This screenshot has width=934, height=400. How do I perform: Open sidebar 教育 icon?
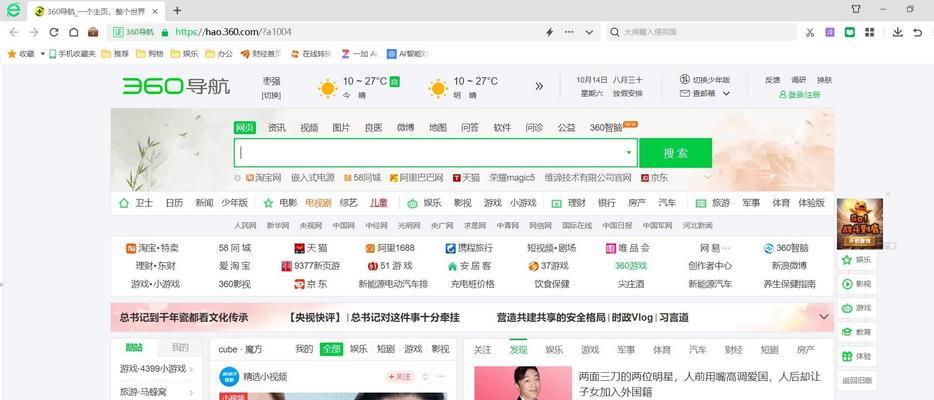pyautogui.click(x=857, y=332)
